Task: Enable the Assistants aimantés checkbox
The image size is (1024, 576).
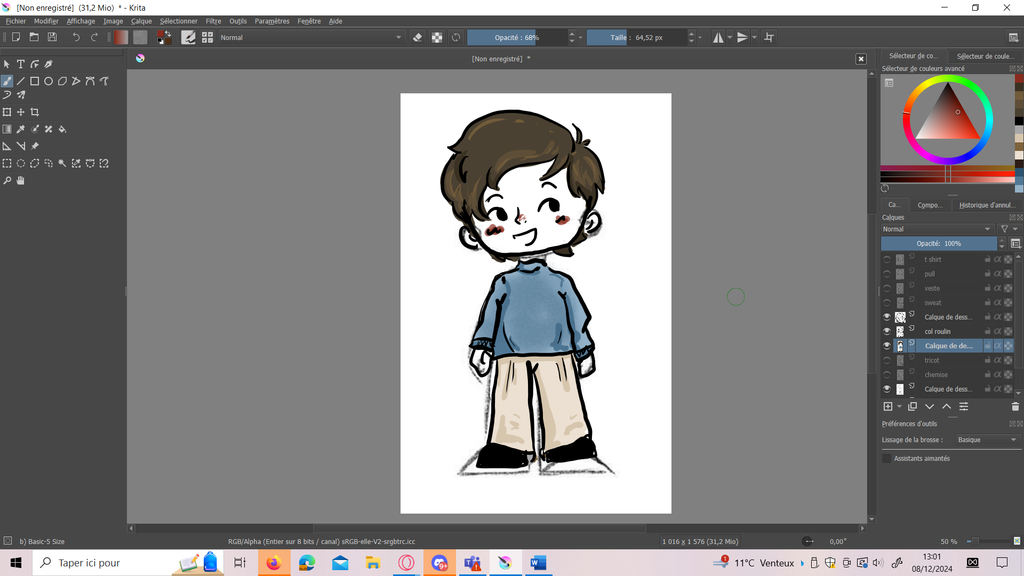Action: (886, 458)
